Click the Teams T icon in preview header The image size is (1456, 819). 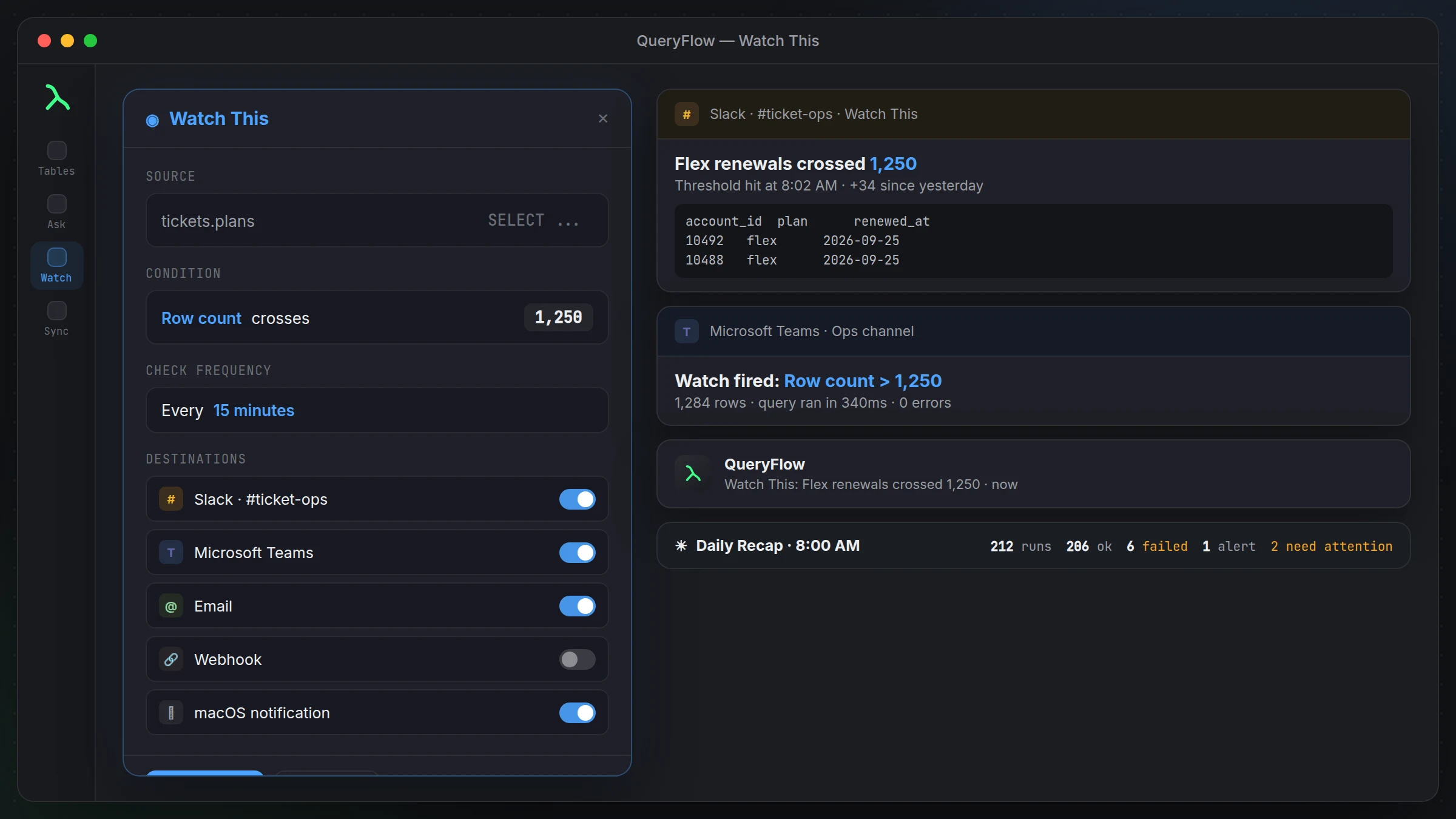(x=687, y=331)
